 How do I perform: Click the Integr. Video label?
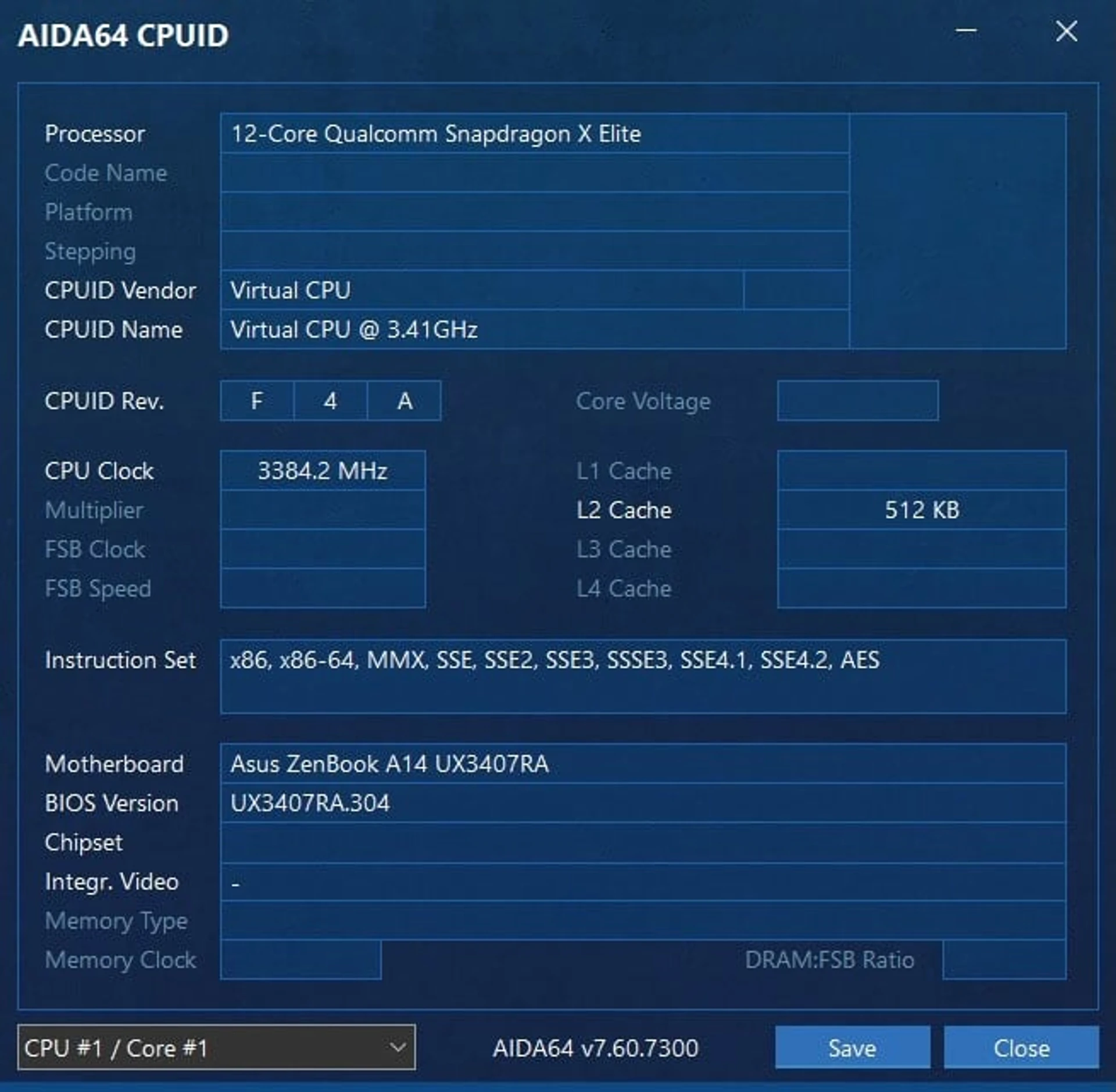112,882
